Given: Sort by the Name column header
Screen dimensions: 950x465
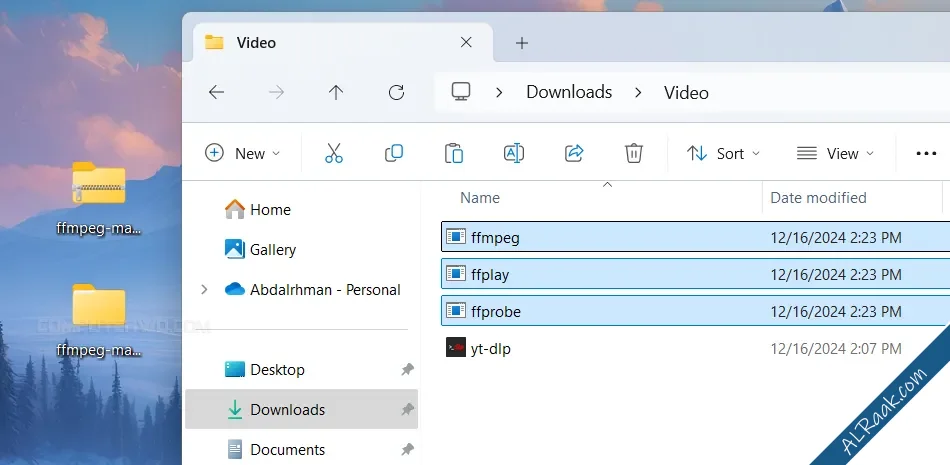Looking at the screenshot, I should 480,198.
